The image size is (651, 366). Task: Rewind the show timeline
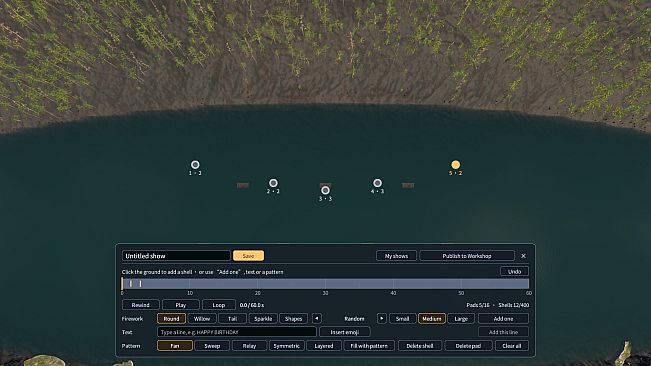coord(140,305)
